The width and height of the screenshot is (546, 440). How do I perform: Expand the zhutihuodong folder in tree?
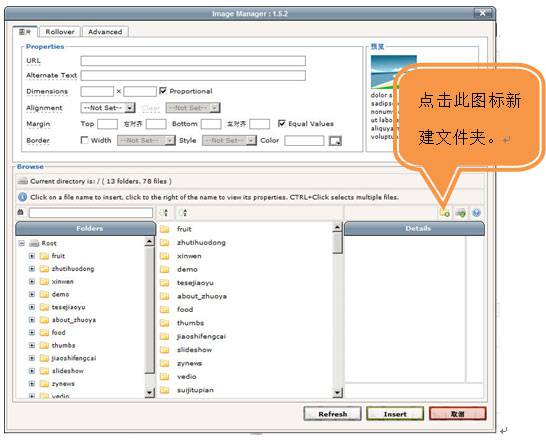click(x=32, y=269)
